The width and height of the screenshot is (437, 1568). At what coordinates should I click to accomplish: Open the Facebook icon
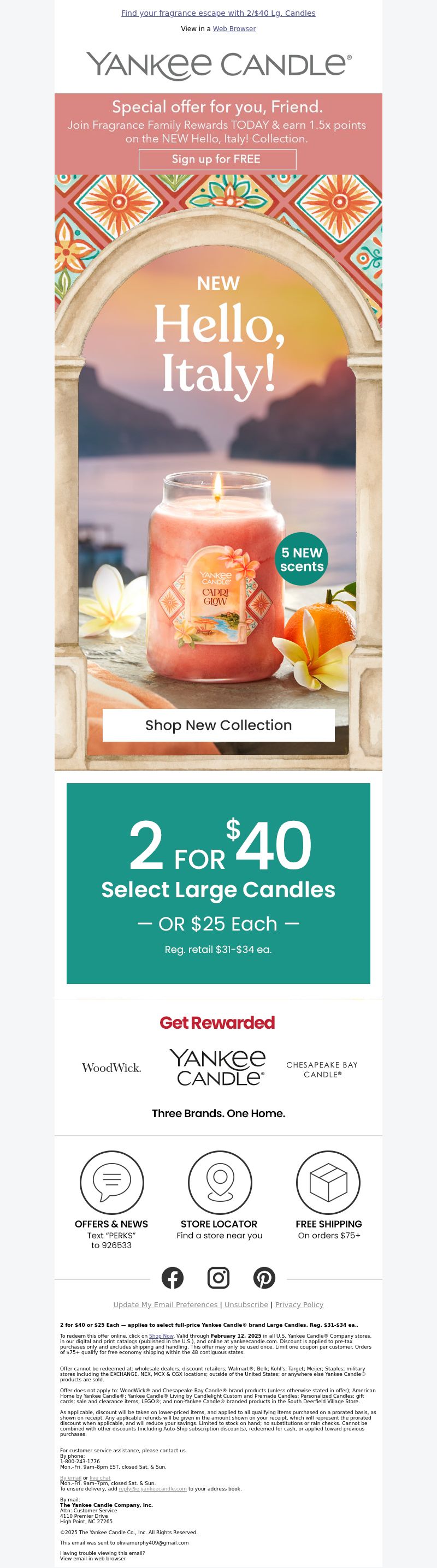tap(173, 1278)
